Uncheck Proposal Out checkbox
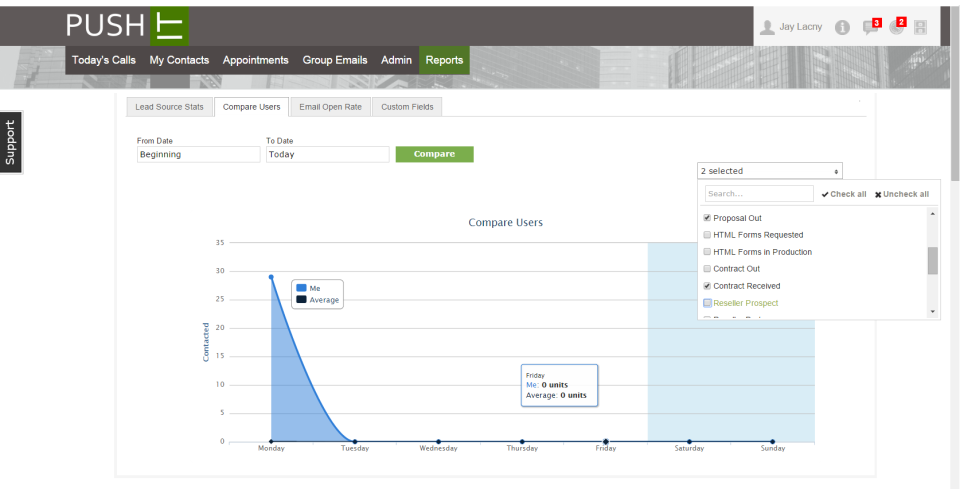 pyautogui.click(x=707, y=218)
